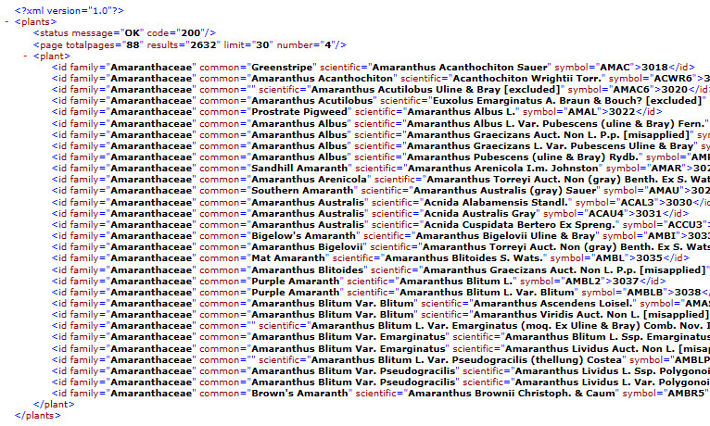Select "Amaranthus Viridis Auct. Non L." scientific name
Screen dimensions: 710x426
(x=556, y=315)
